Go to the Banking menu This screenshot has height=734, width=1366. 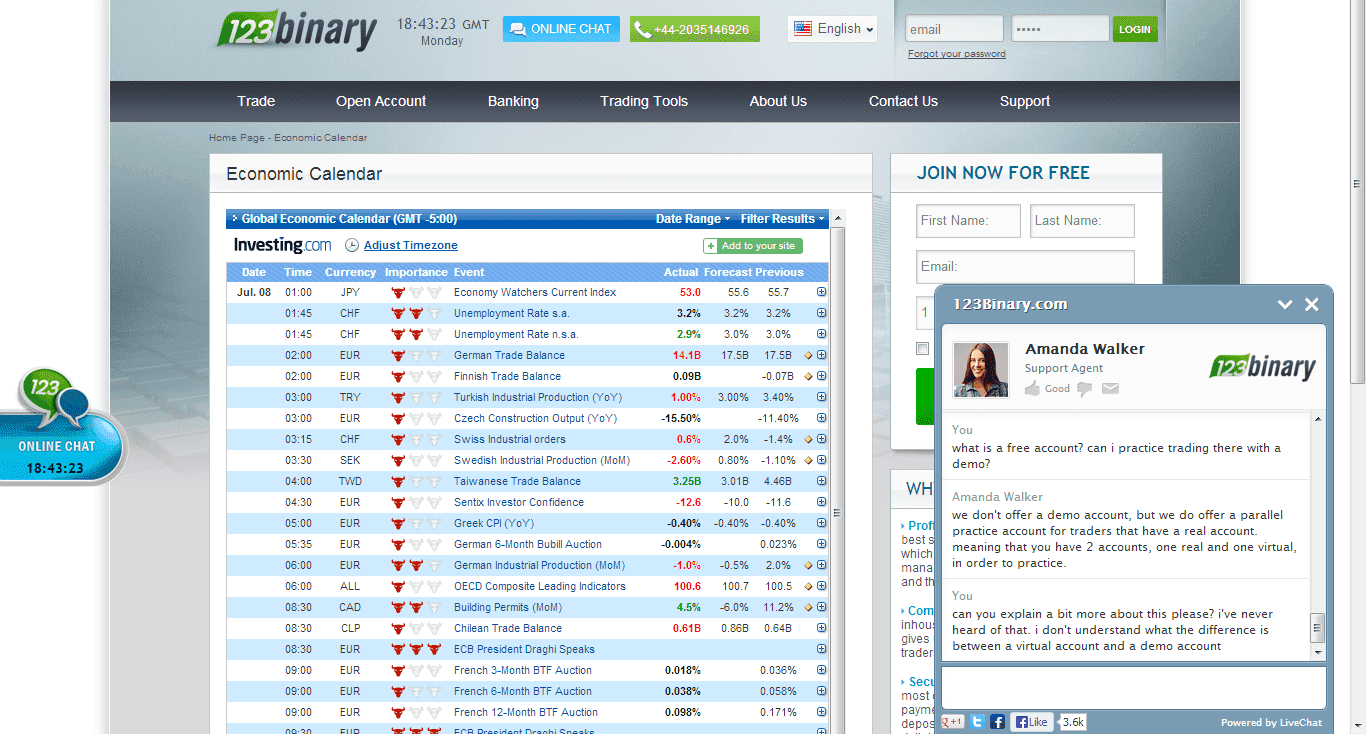coord(513,101)
